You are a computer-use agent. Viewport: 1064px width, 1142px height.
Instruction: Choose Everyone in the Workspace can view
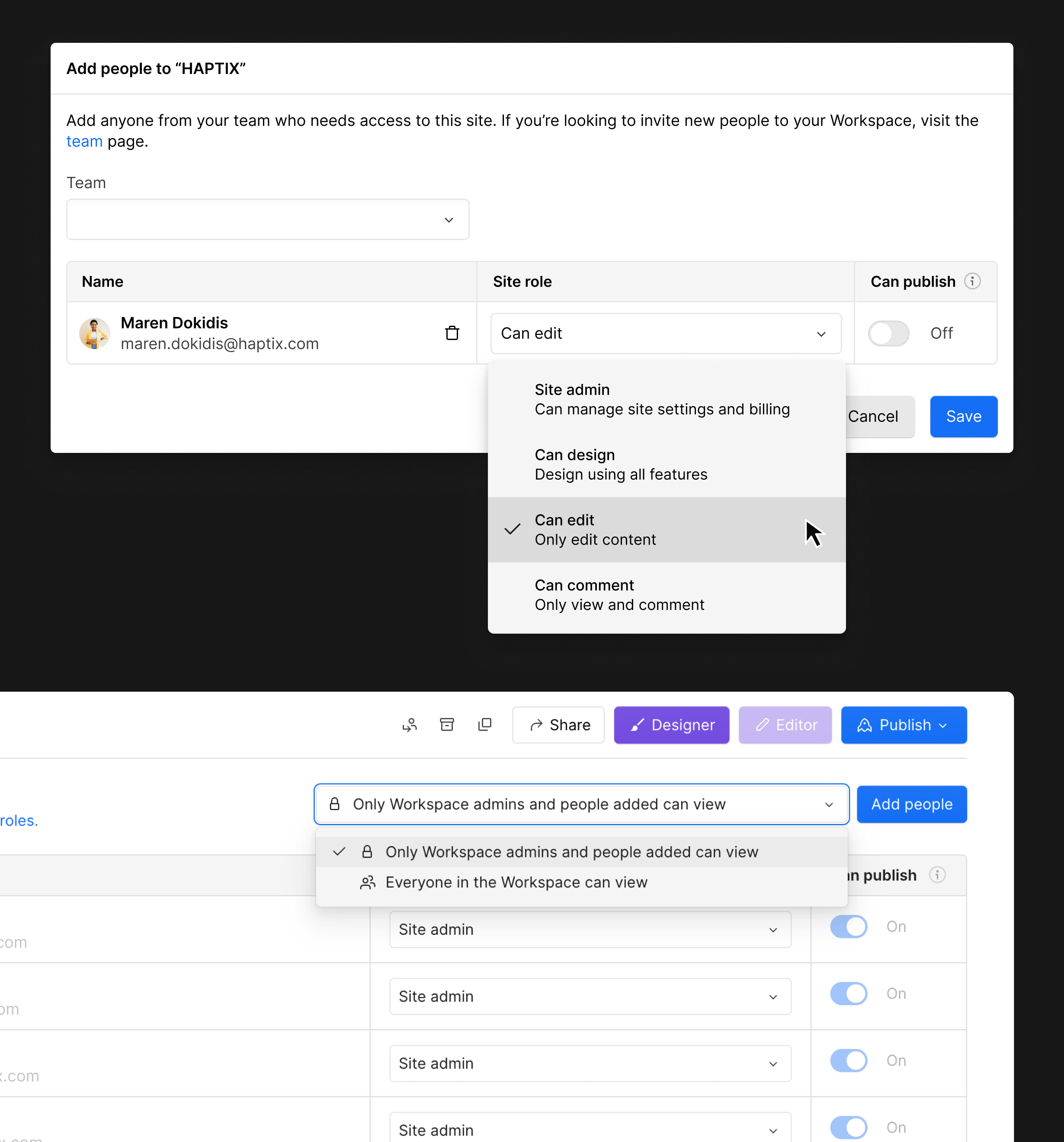click(516, 882)
